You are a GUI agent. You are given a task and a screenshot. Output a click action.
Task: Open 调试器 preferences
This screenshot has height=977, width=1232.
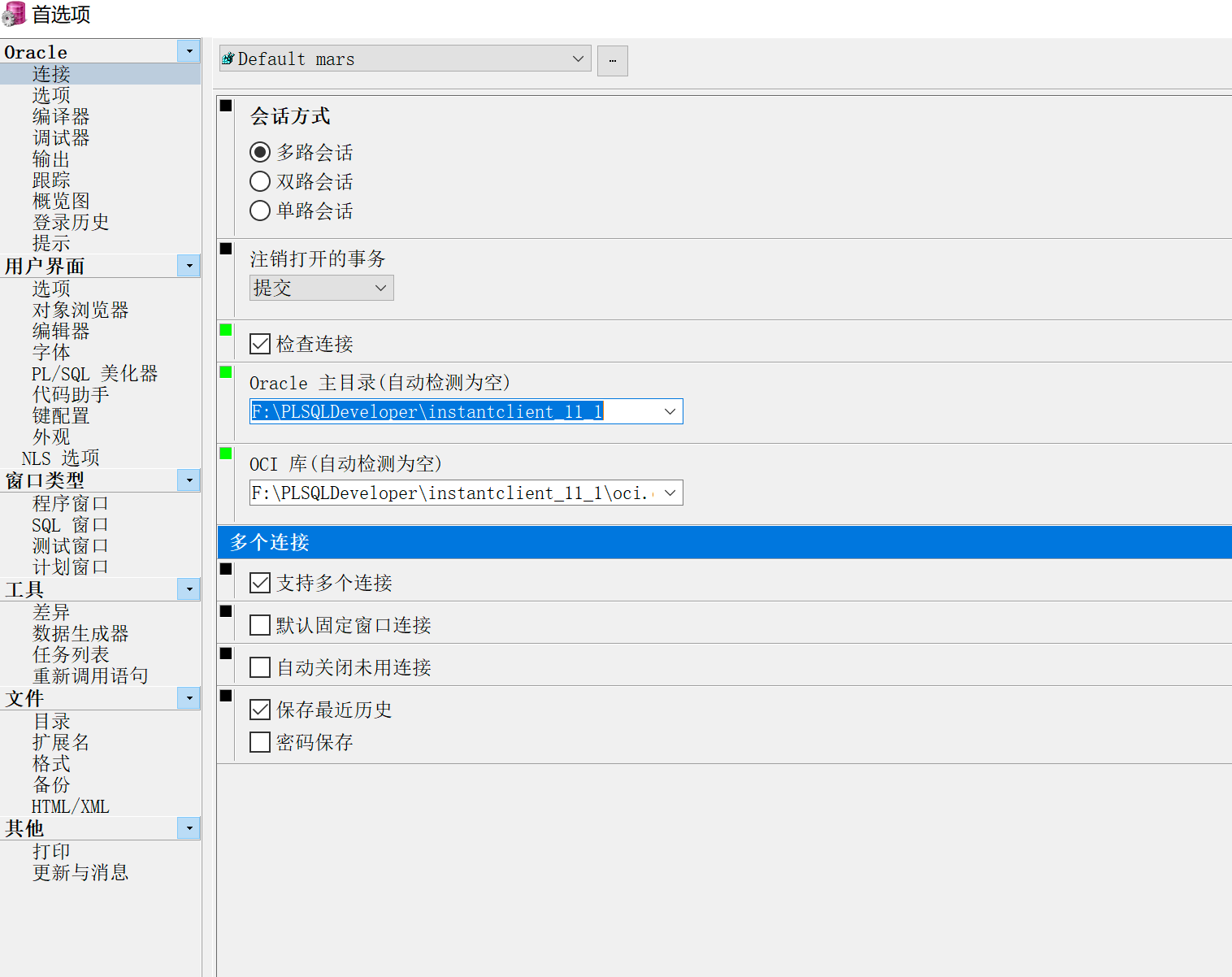point(61,137)
